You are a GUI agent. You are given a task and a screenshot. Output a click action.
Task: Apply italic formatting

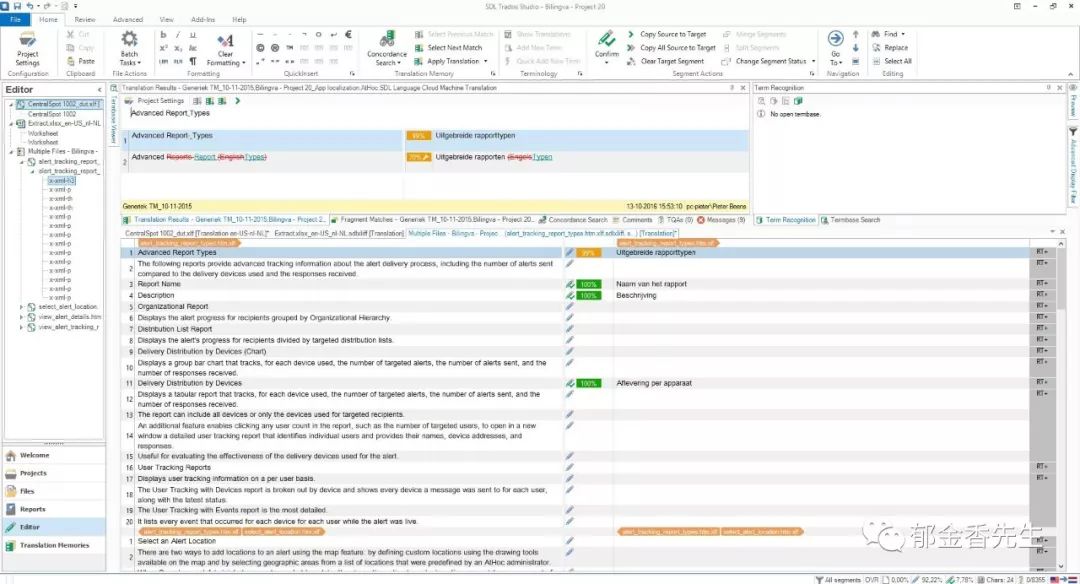pyautogui.click(x=178, y=34)
